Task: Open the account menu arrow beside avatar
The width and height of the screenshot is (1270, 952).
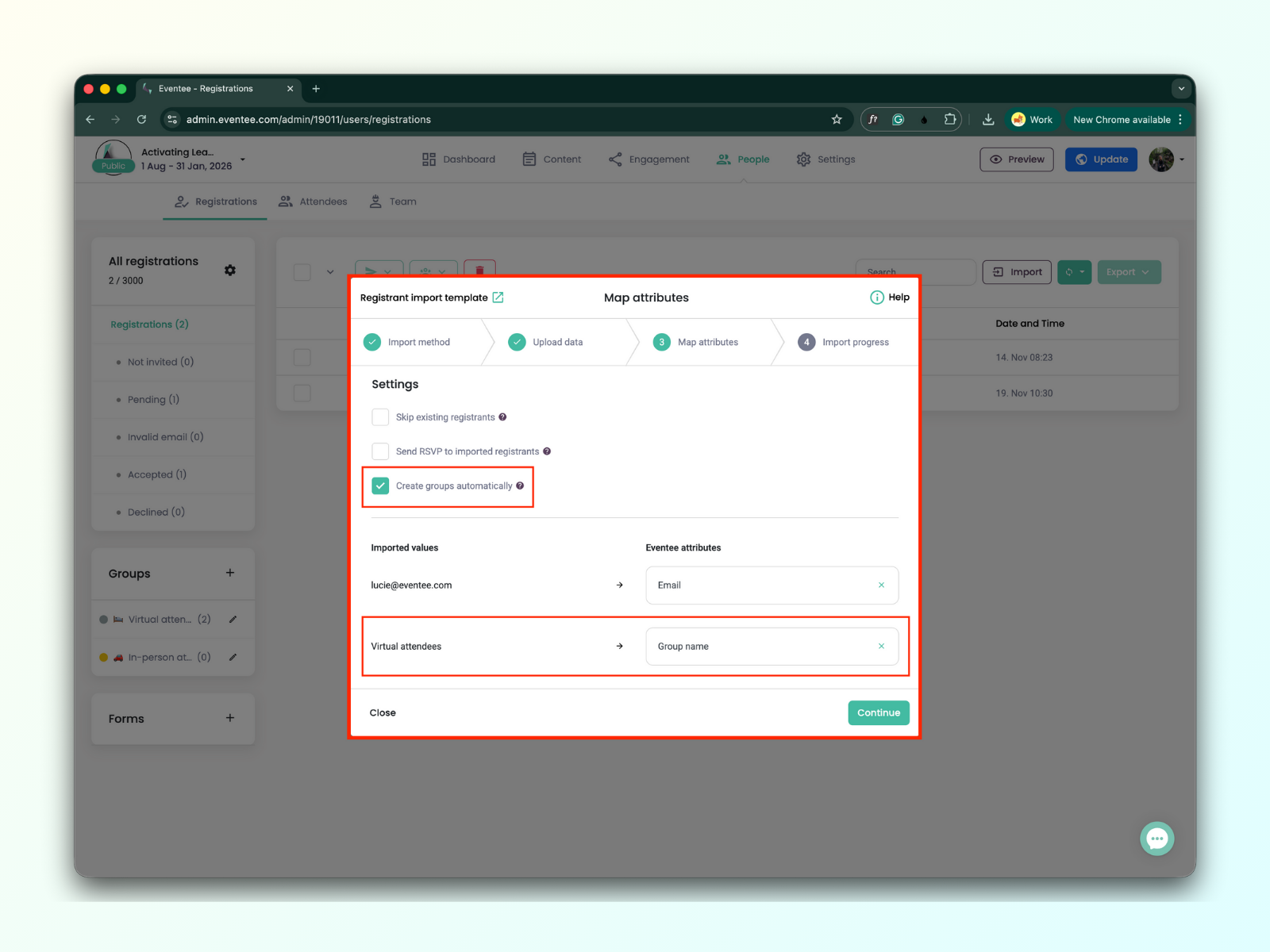Action: pyautogui.click(x=1182, y=159)
